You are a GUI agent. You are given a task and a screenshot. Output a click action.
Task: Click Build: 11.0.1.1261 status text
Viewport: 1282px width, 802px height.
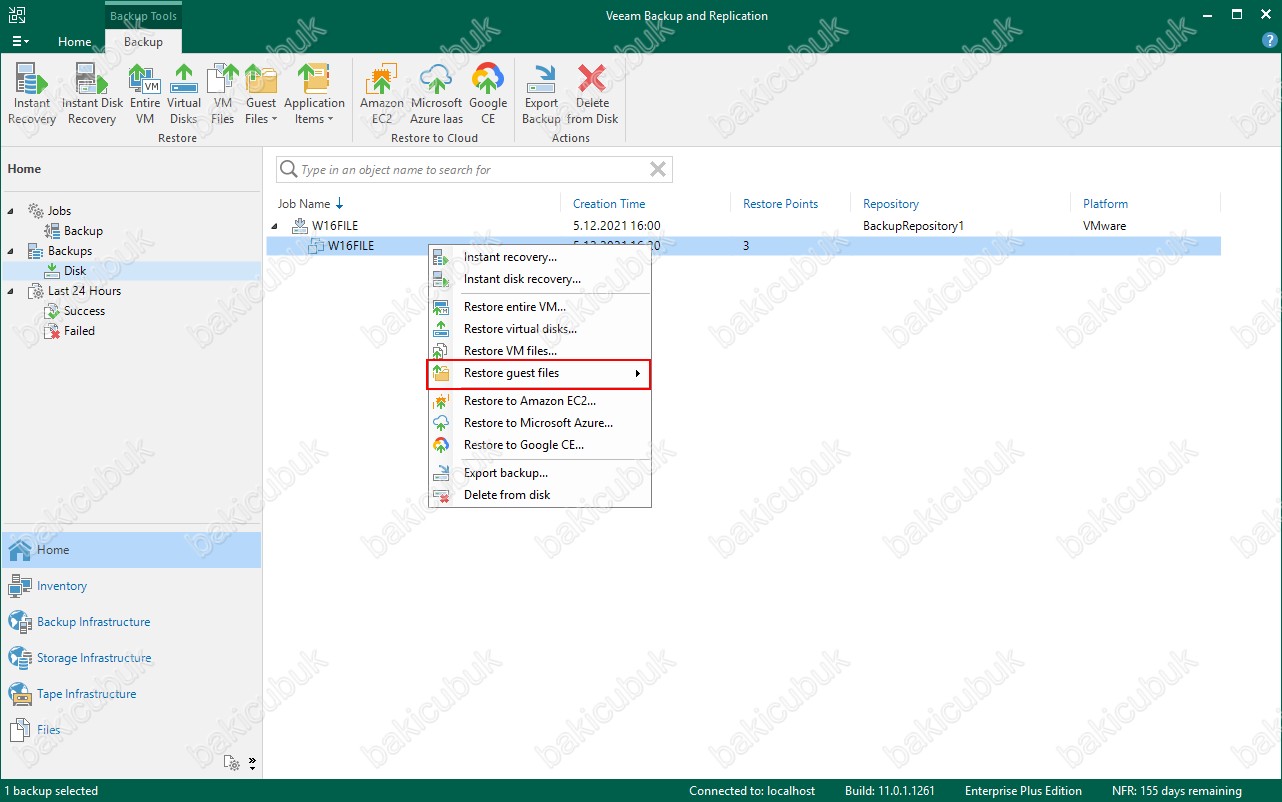pos(889,791)
